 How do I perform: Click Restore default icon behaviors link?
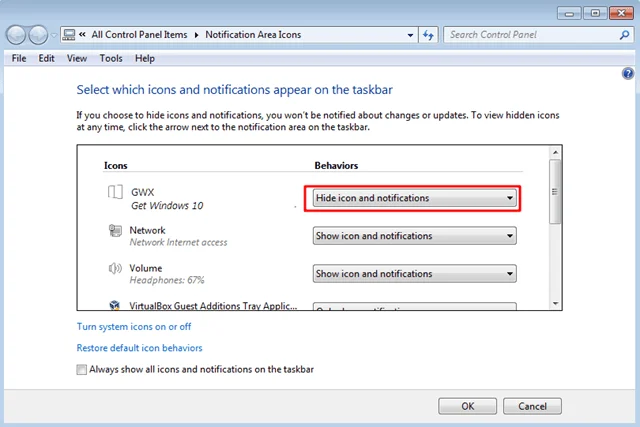(x=140, y=348)
